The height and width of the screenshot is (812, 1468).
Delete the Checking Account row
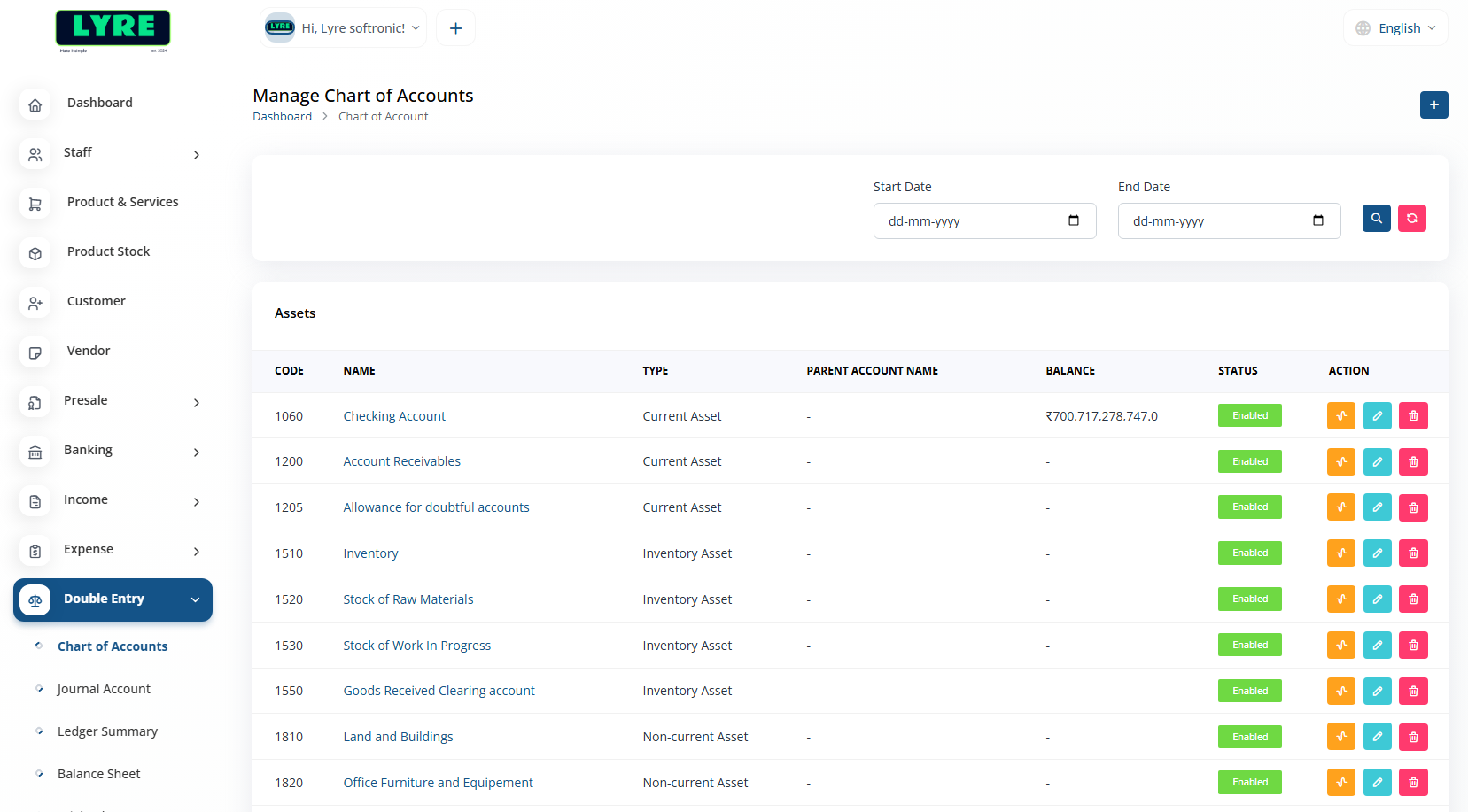(1413, 416)
